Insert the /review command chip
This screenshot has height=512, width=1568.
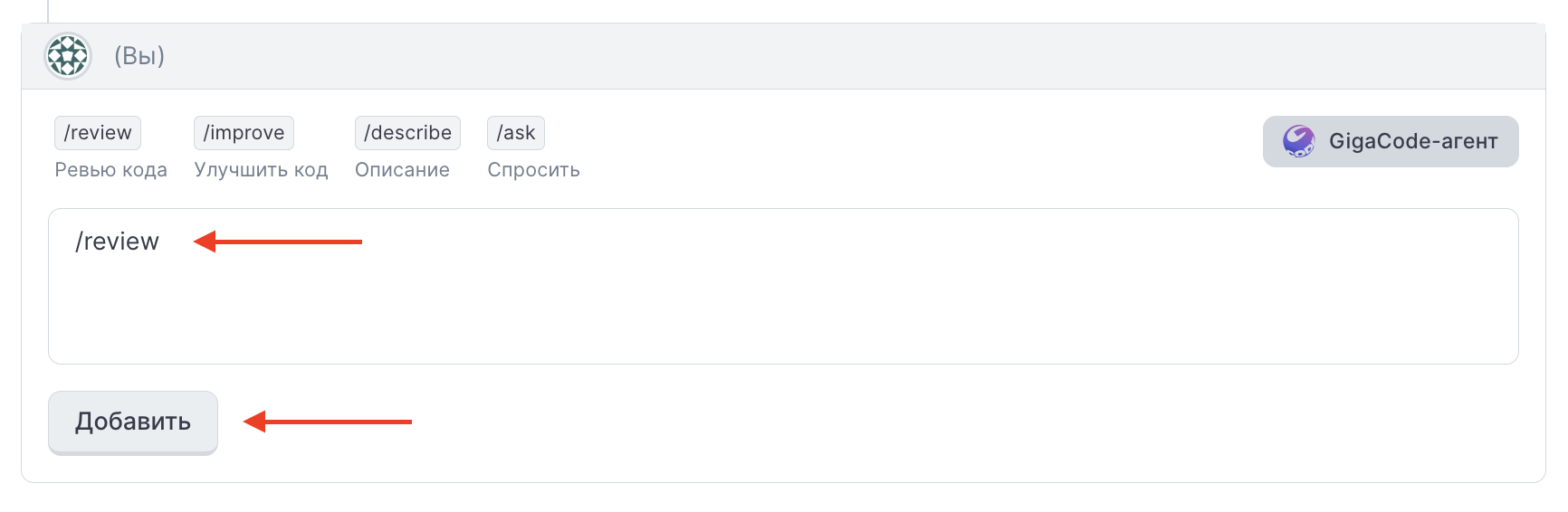98,133
